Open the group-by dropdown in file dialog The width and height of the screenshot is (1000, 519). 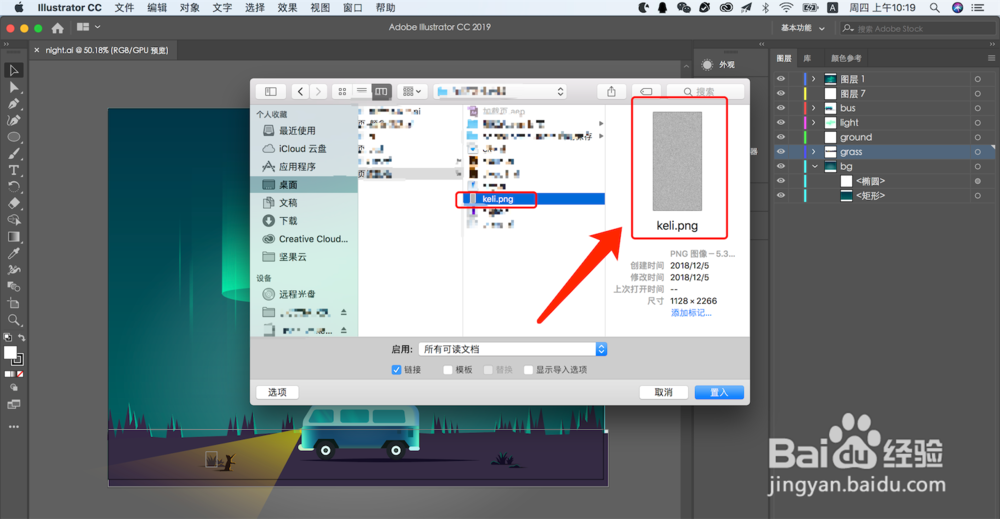coord(412,92)
